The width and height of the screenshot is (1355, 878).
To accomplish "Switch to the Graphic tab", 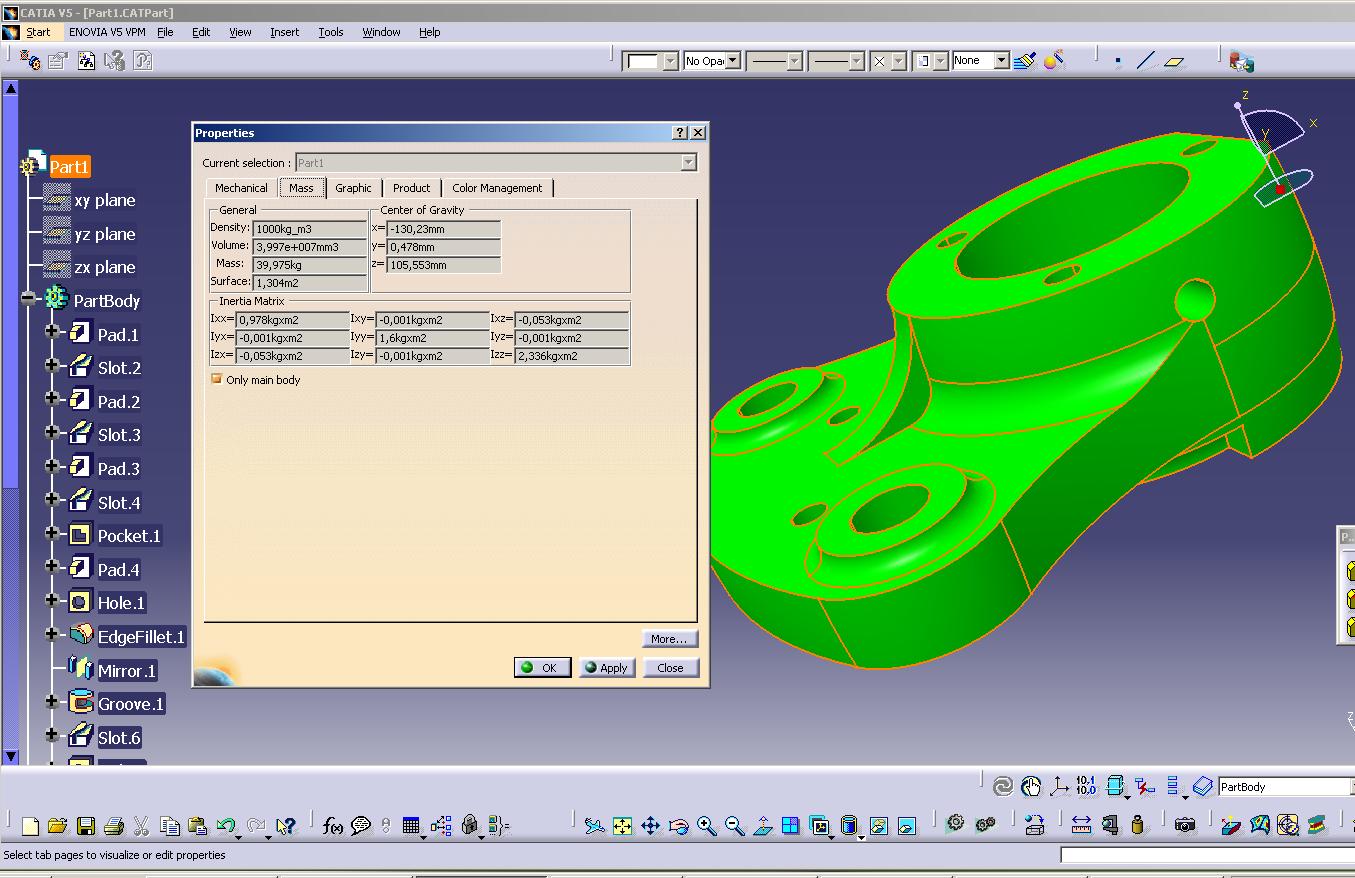I will tap(353, 188).
